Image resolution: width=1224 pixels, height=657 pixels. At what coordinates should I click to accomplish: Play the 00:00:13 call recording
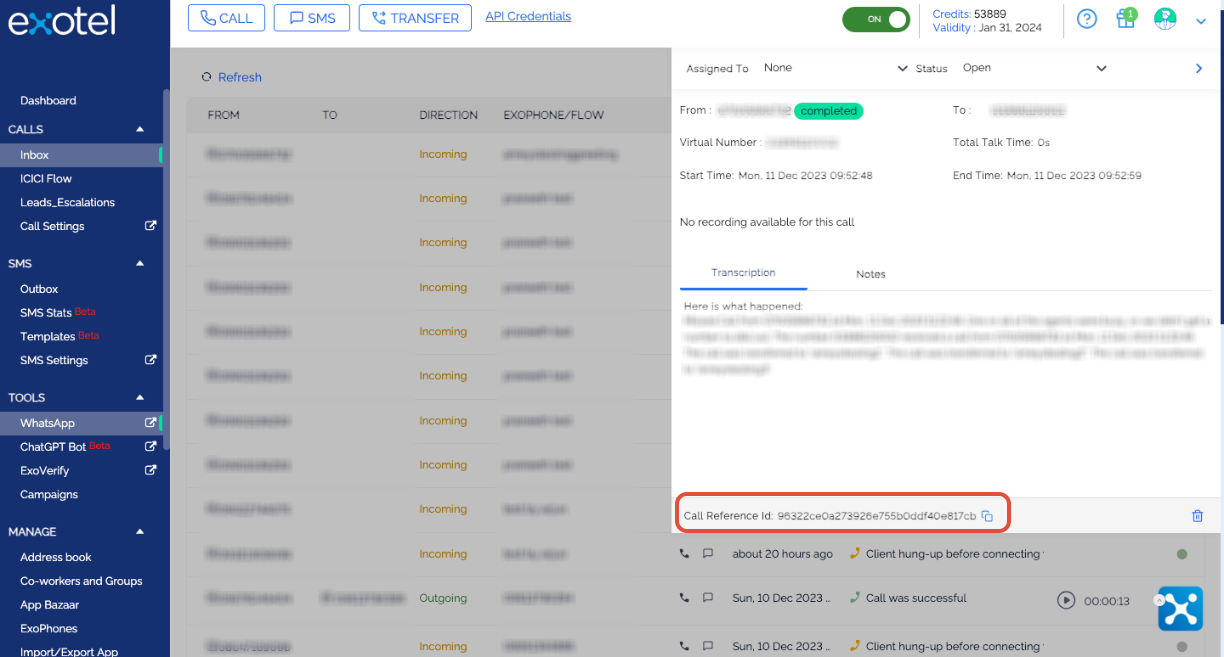(x=1066, y=600)
